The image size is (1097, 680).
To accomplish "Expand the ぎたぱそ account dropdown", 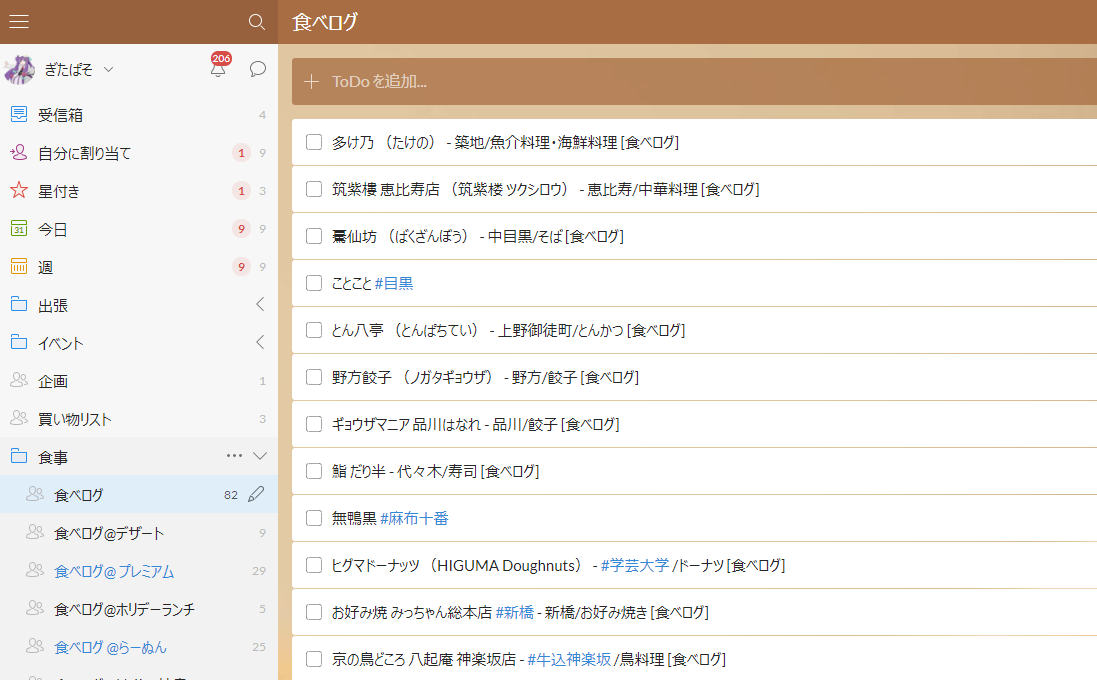I will point(108,69).
